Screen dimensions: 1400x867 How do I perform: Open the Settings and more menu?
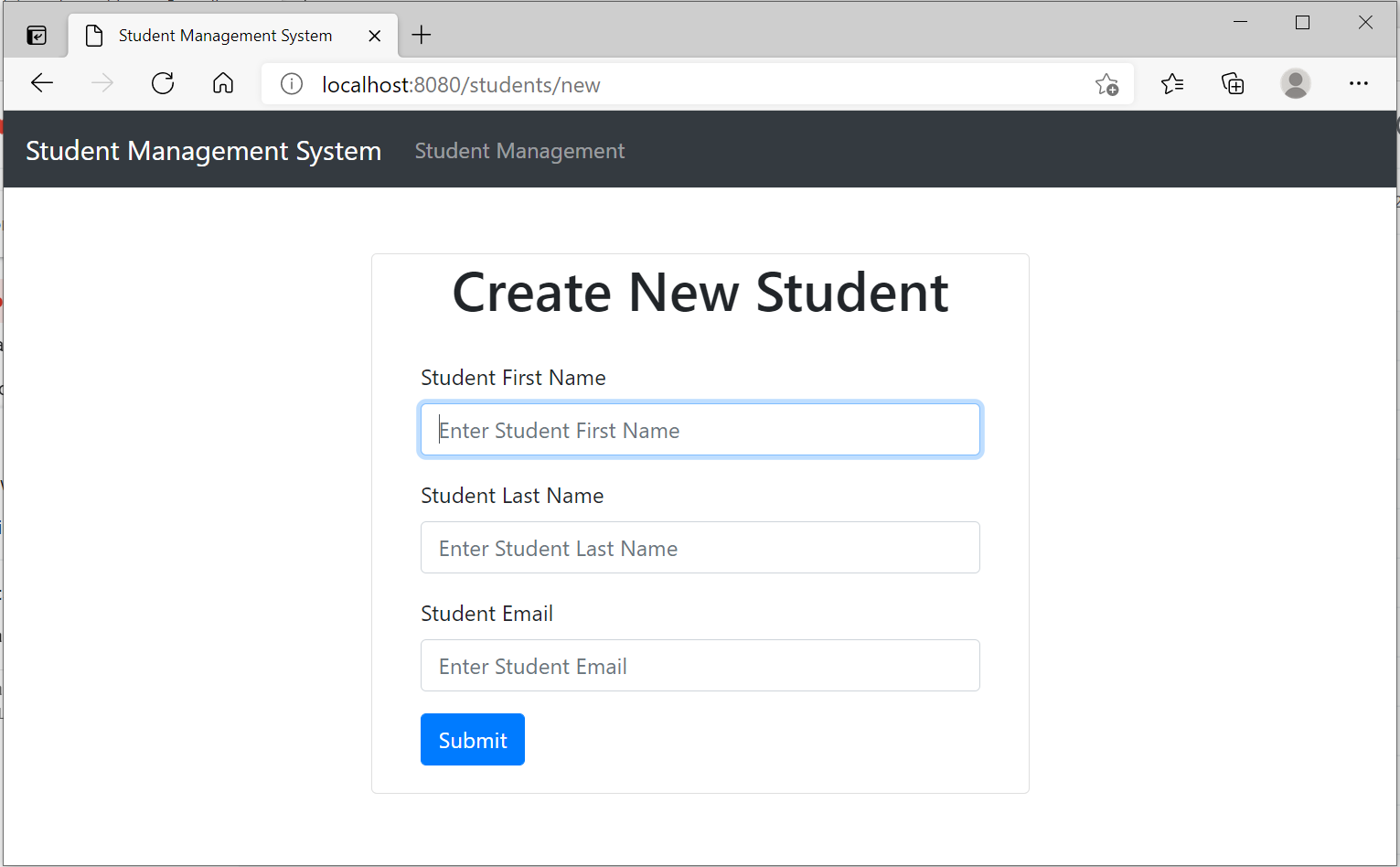click(1359, 84)
